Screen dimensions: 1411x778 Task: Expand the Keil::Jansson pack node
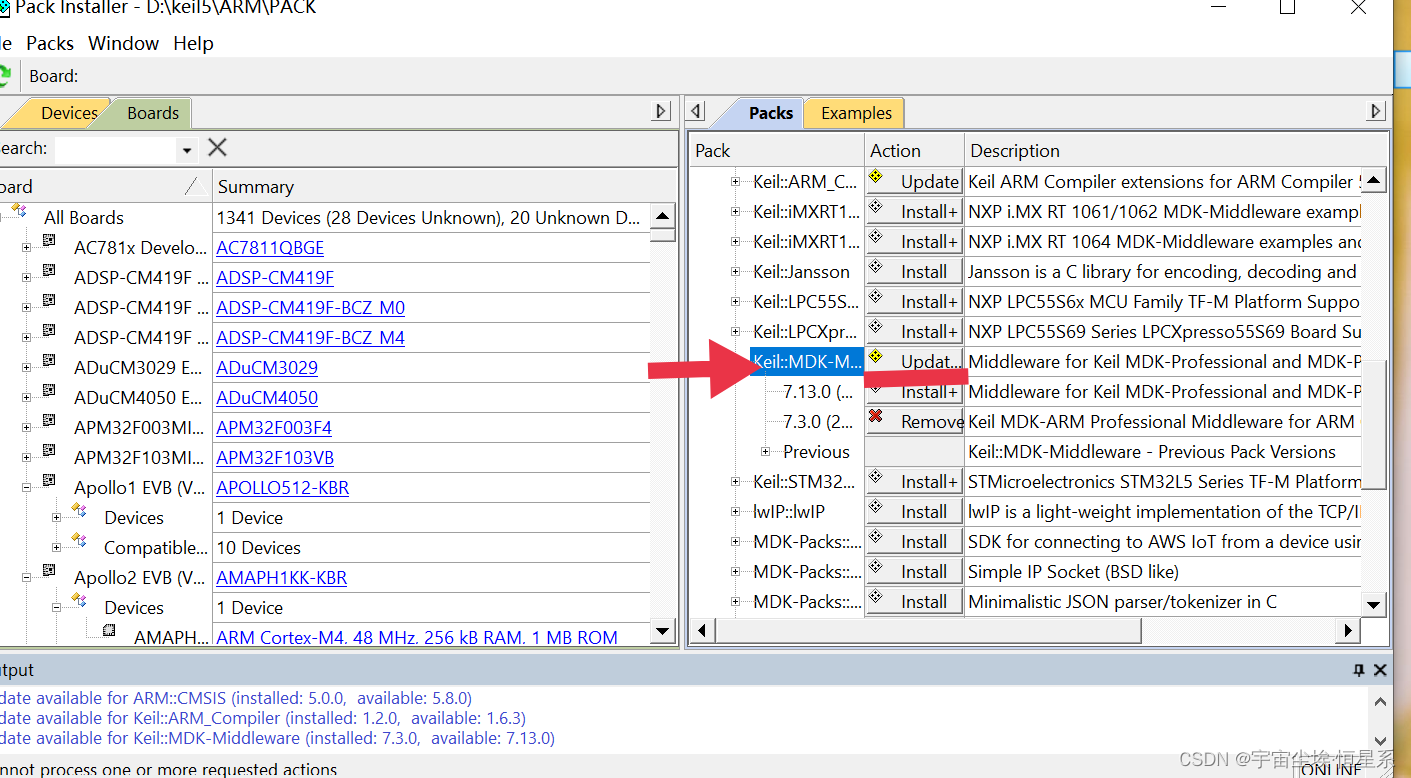pyautogui.click(x=735, y=272)
